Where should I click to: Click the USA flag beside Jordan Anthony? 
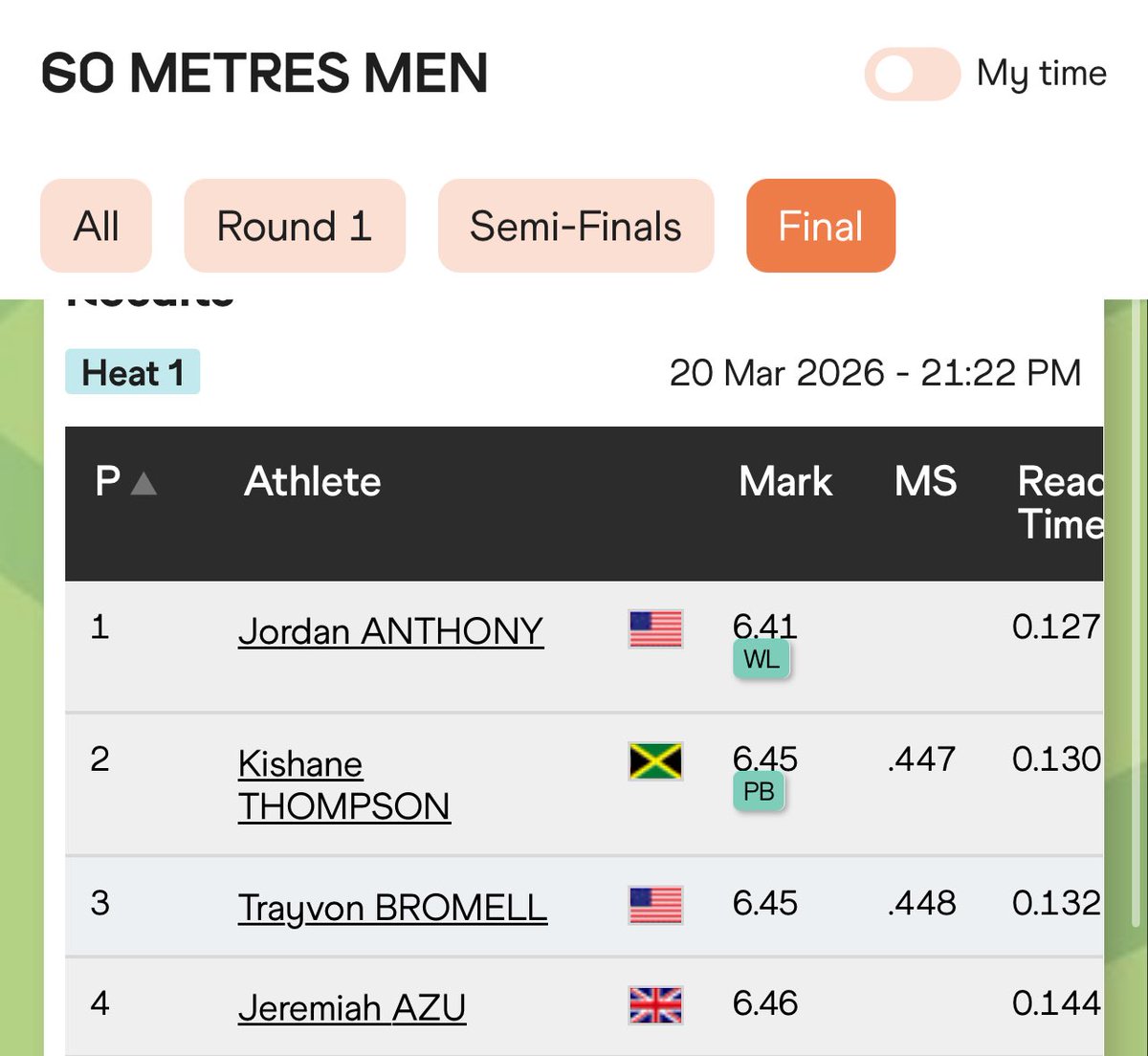[656, 629]
